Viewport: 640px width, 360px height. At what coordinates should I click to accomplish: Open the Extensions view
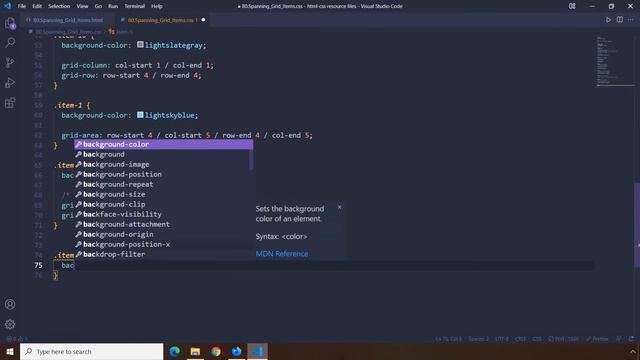(x=10, y=102)
